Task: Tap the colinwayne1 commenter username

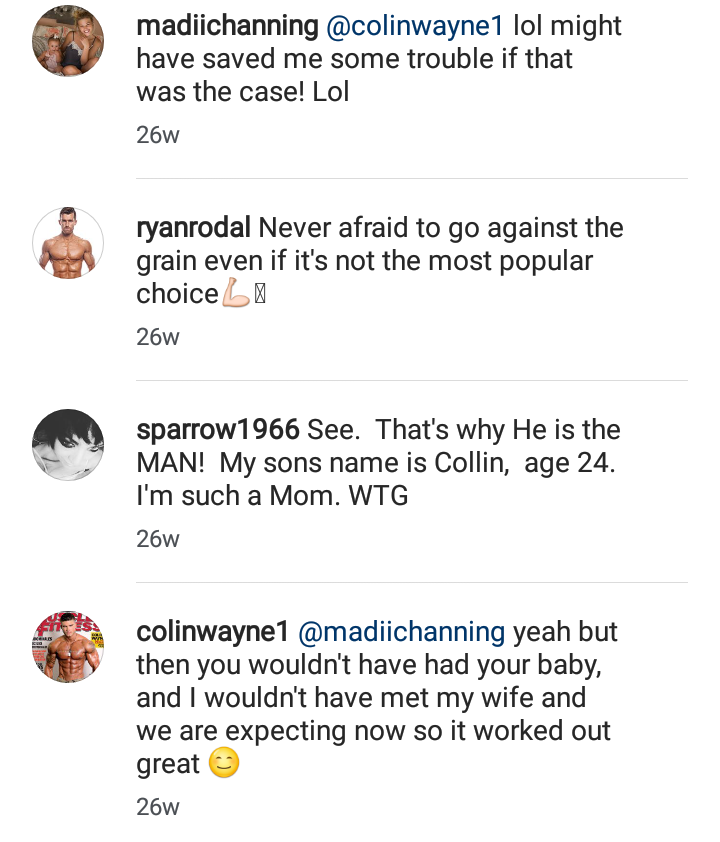Action: (x=213, y=632)
